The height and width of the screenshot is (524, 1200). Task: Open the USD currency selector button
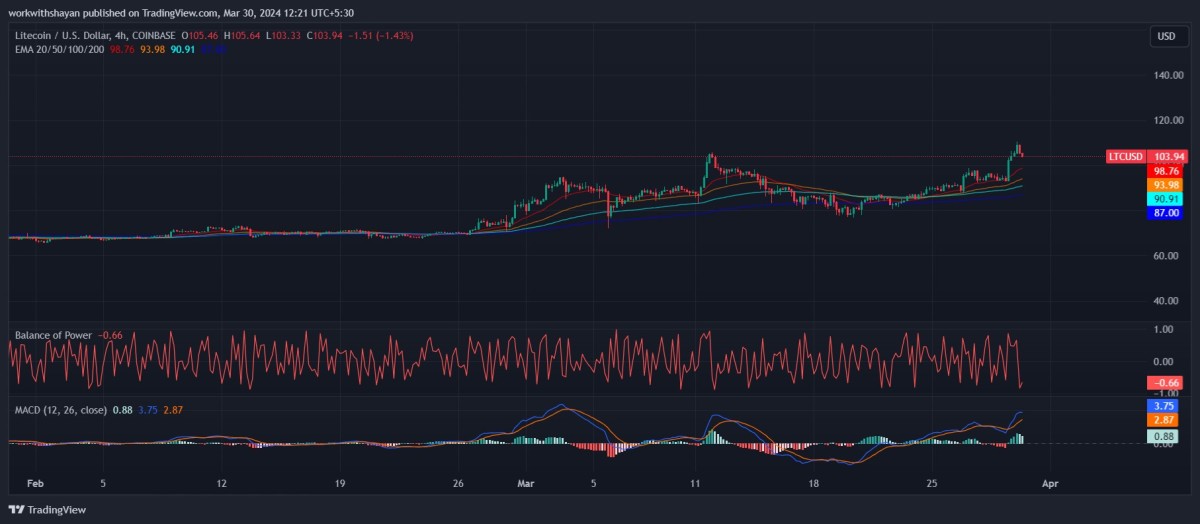(x=1166, y=37)
